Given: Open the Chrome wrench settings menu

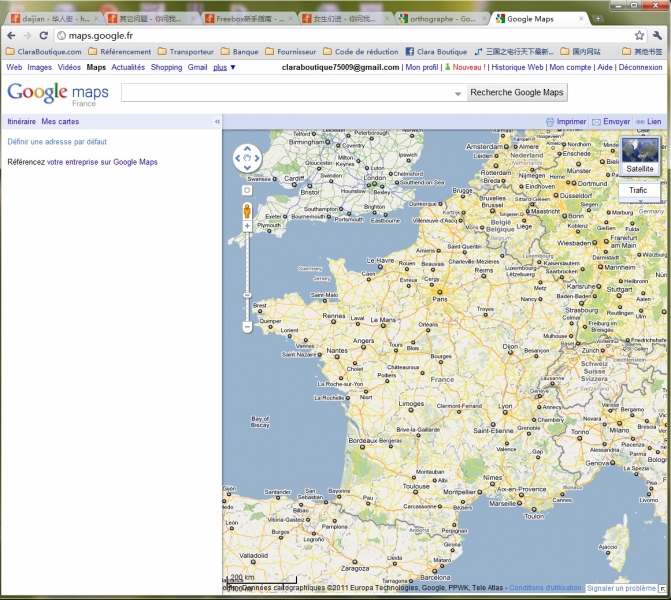Looking at the screenshot, I should 657,35.
